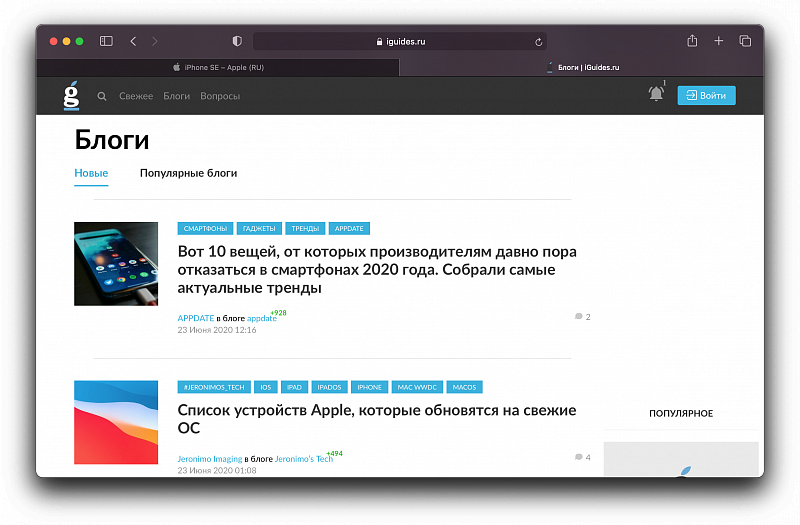The height and width of the screenshot is (525, 800).
Task: Click the СМАРТФОНЫ tag
Action: click(205, 228)
